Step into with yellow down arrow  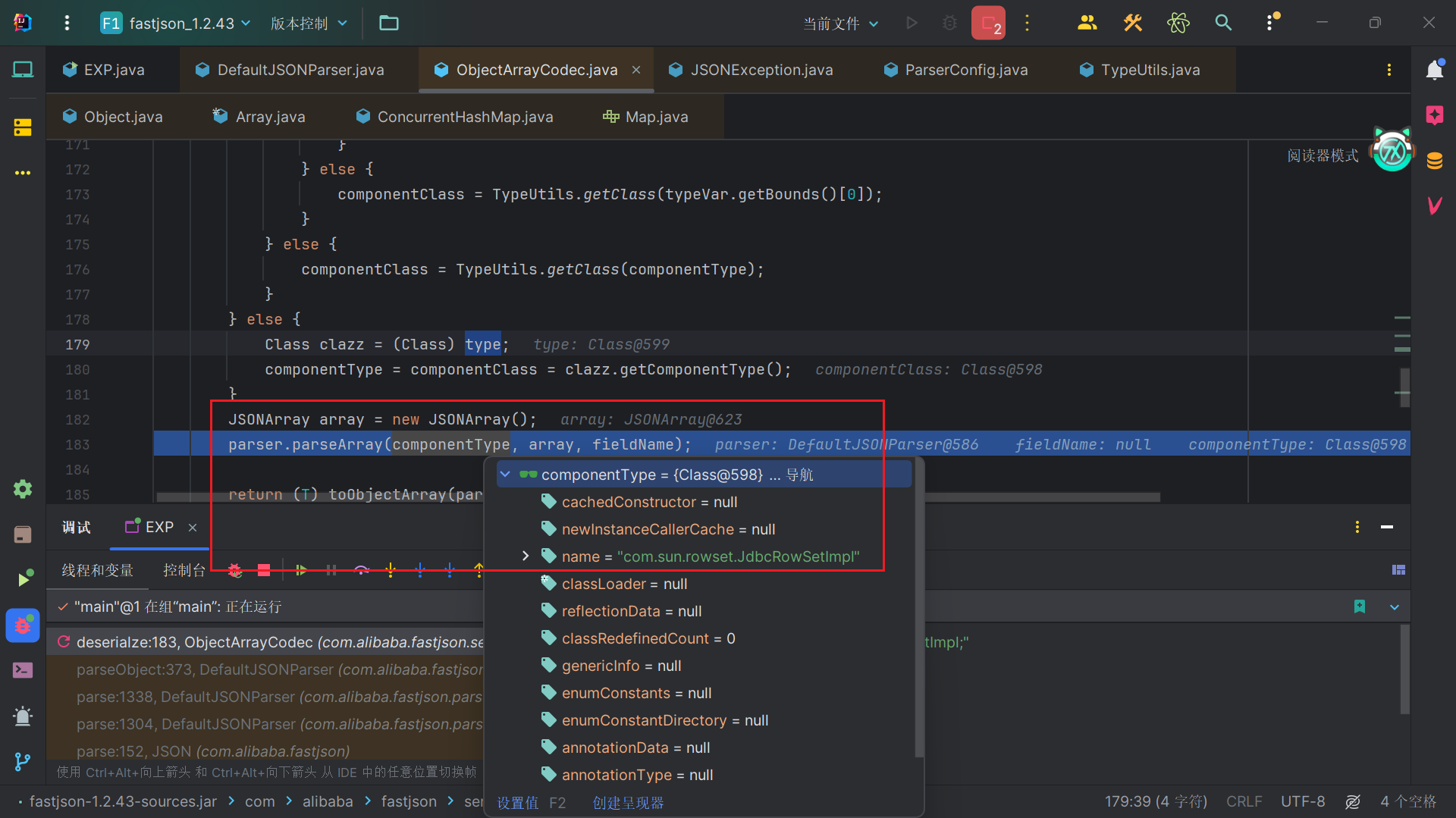[x=391, y=570]
